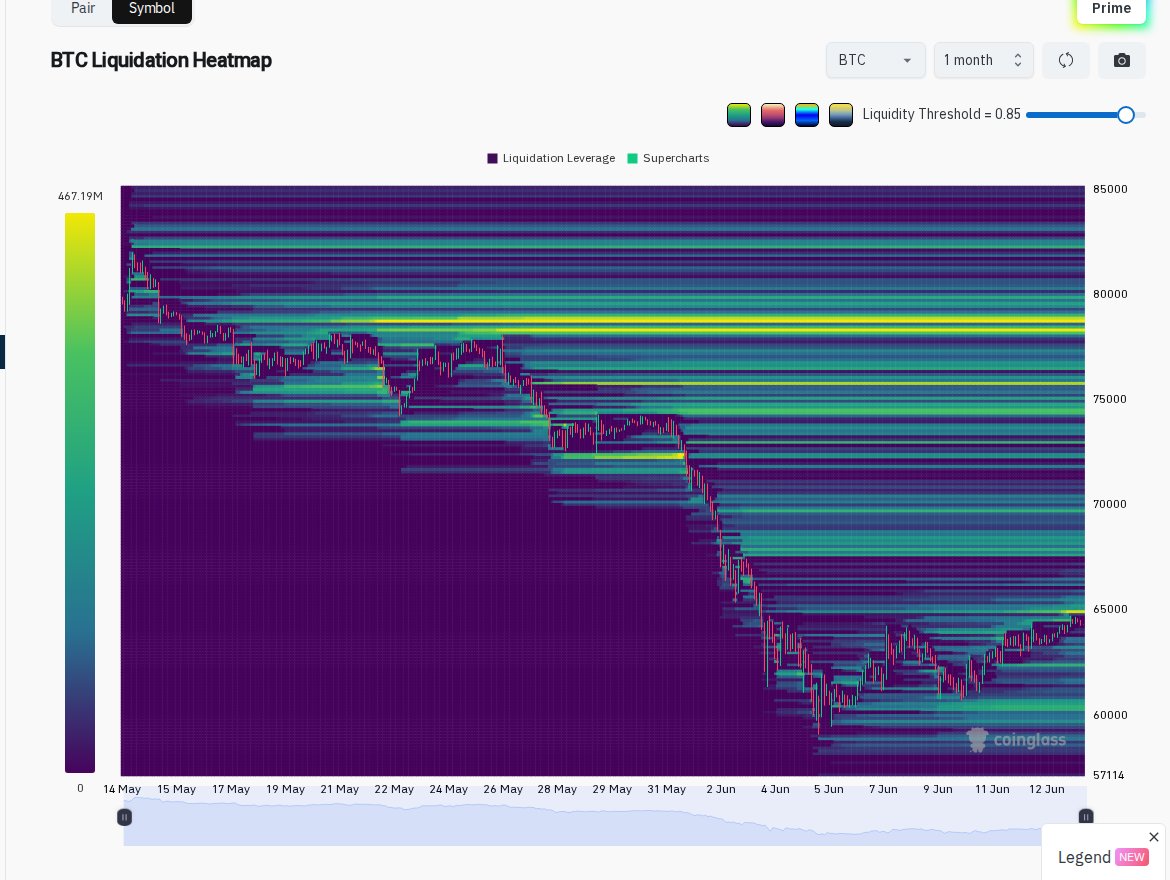
Task: Select the pink-red color scheme swatch
Action: pos(773,115)
